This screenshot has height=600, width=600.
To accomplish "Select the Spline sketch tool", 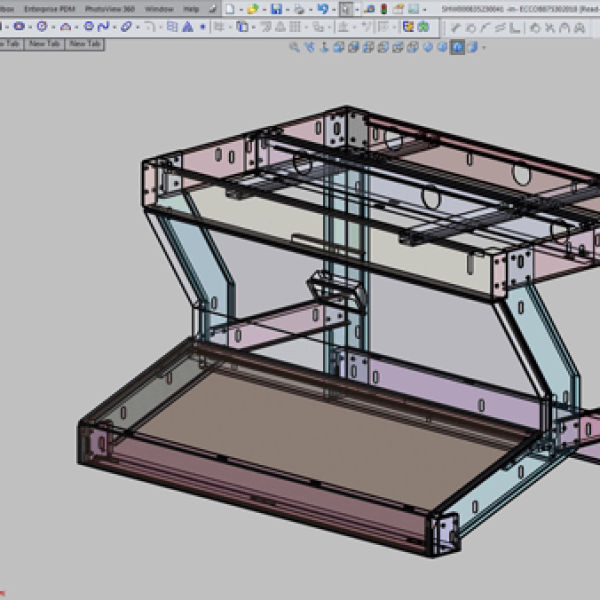I will tap(103, 26).
